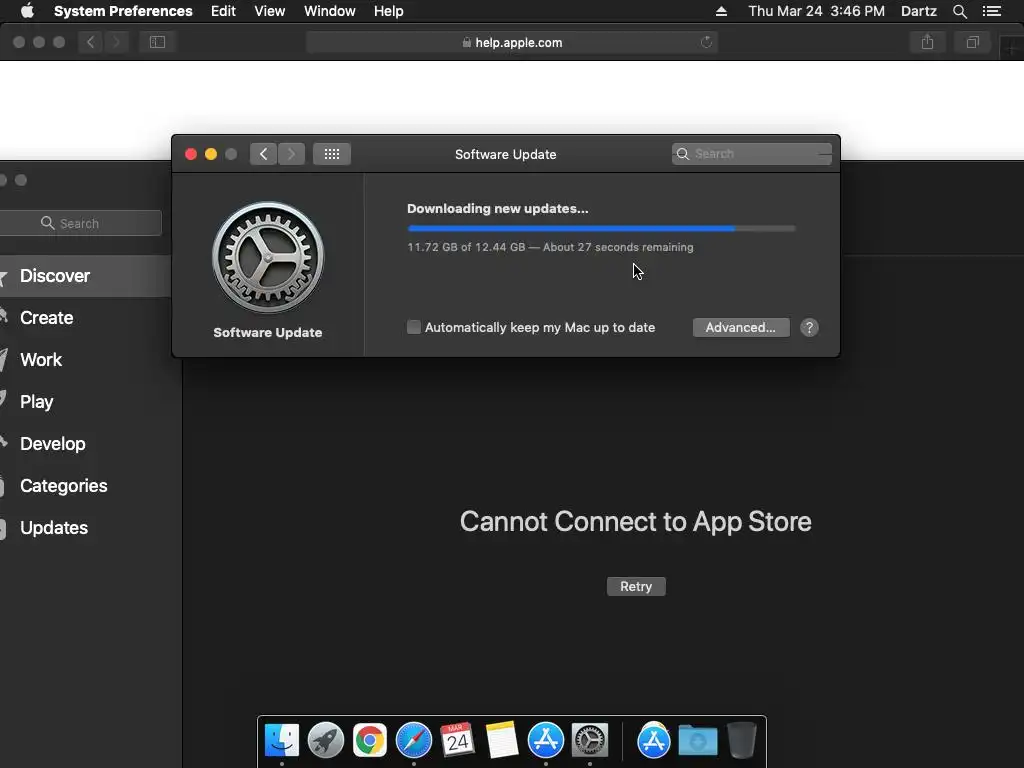The image size is (1024, 768).
Task: Click the Software Update search field
Action: 752,154
